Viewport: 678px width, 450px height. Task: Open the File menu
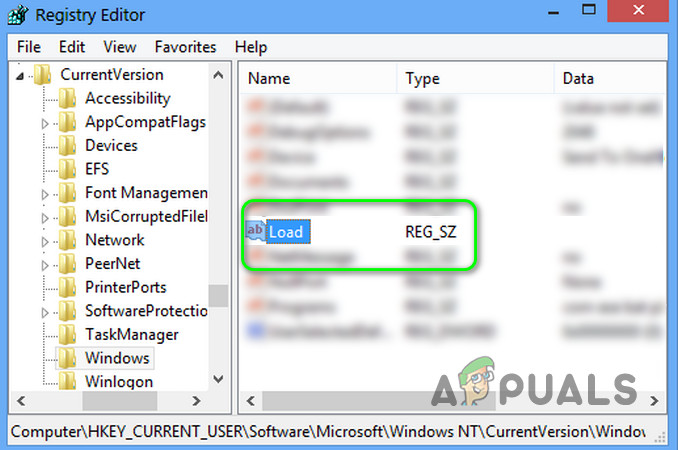(29, 47)
